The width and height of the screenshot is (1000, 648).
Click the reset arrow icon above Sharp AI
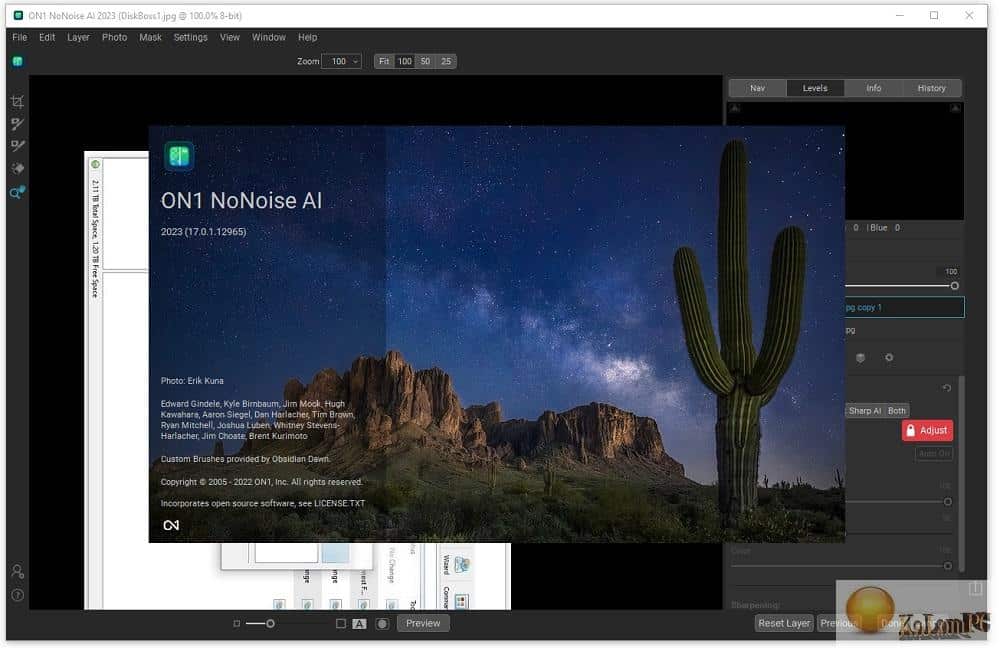pyautogui.click(x=946, y=388)
